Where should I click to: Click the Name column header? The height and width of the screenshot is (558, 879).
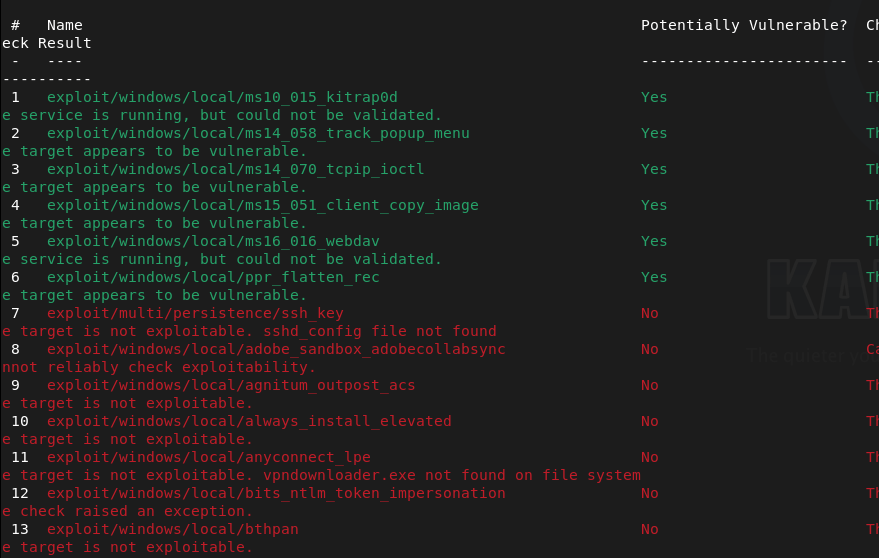pos(64,25)
